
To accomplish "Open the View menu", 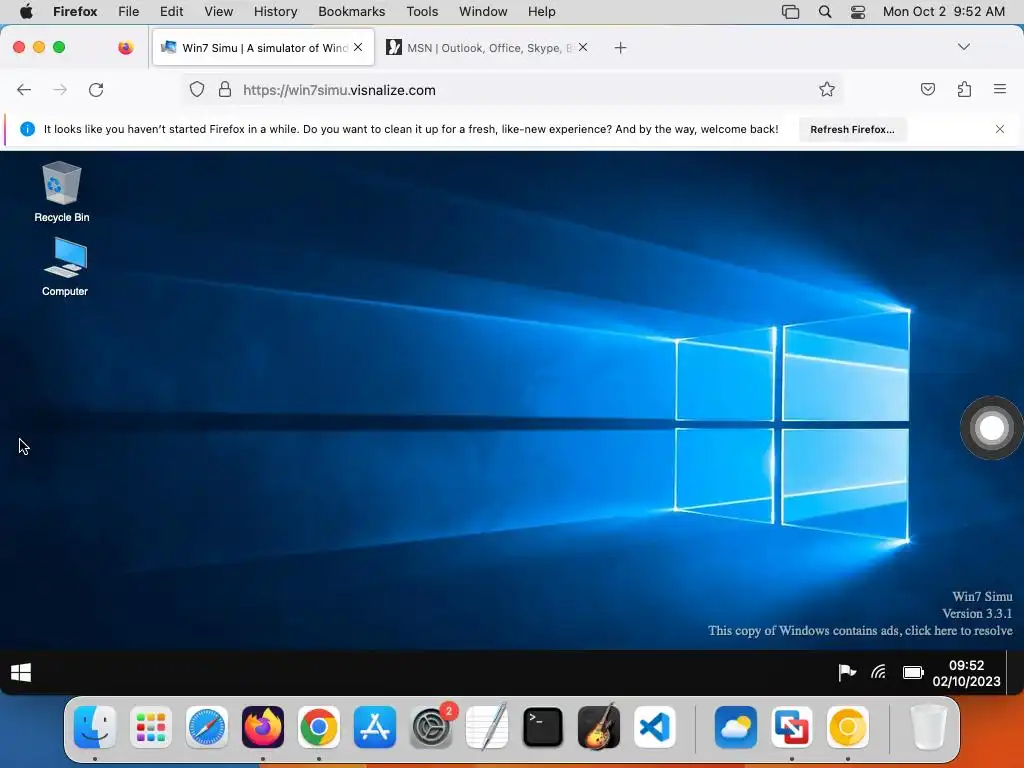I will click(218, 12).
